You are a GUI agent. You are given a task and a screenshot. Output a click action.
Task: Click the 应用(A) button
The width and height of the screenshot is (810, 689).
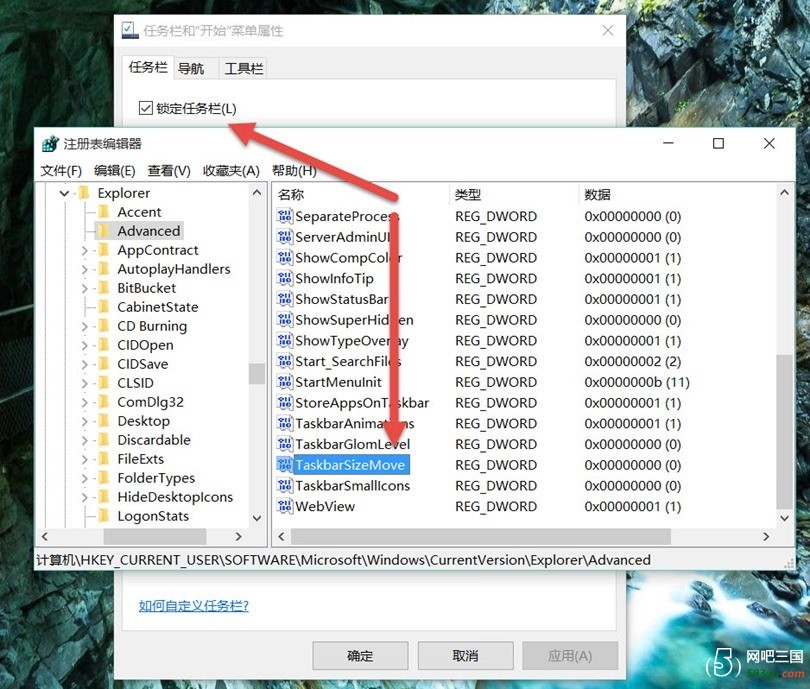pos(570,655)
